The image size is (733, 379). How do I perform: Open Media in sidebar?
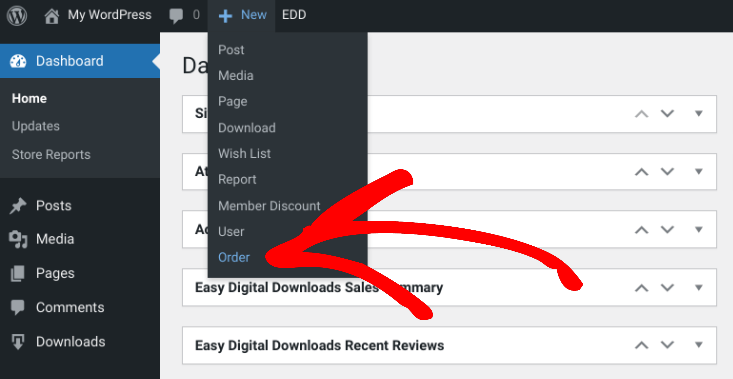click(55, 239)
